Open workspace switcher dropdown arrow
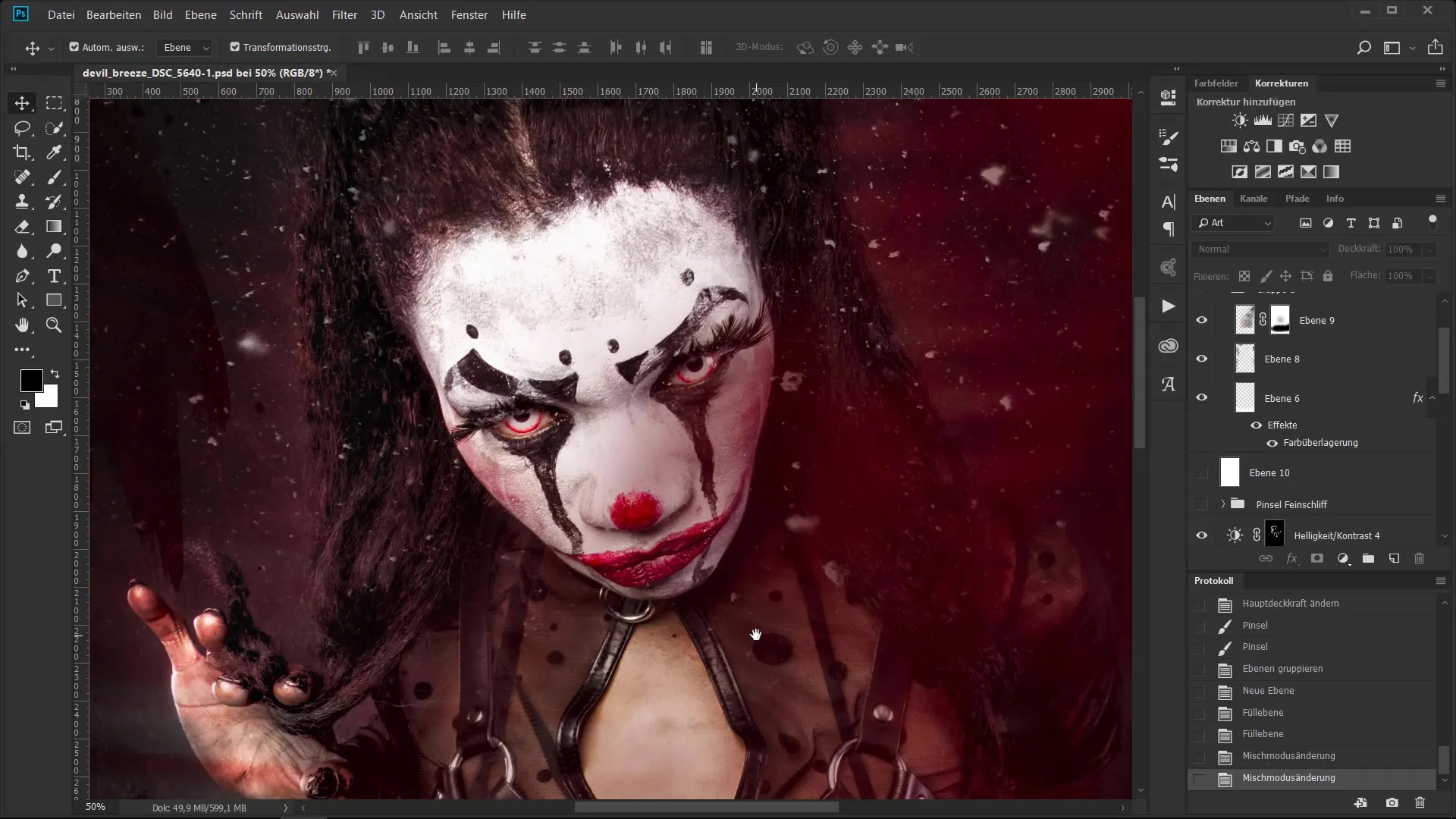 point(1412,48)
